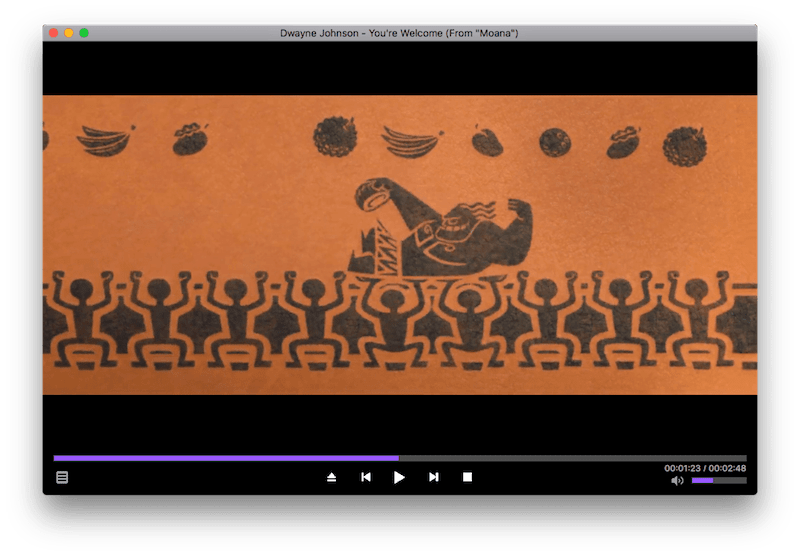Click the eject/open media button

[331, 477]
